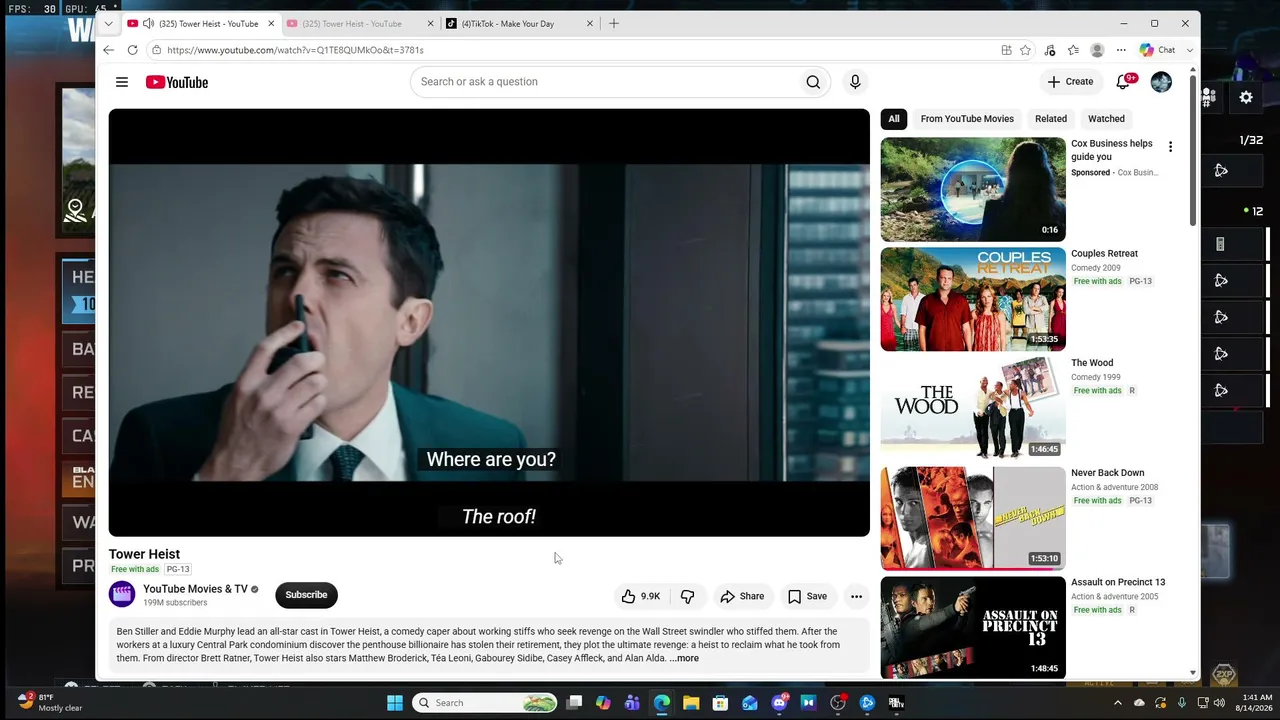Open the Cox Business ad options menu
Screen dimensions: 1280x720
pyautogui.click(x=1170, y=147)
